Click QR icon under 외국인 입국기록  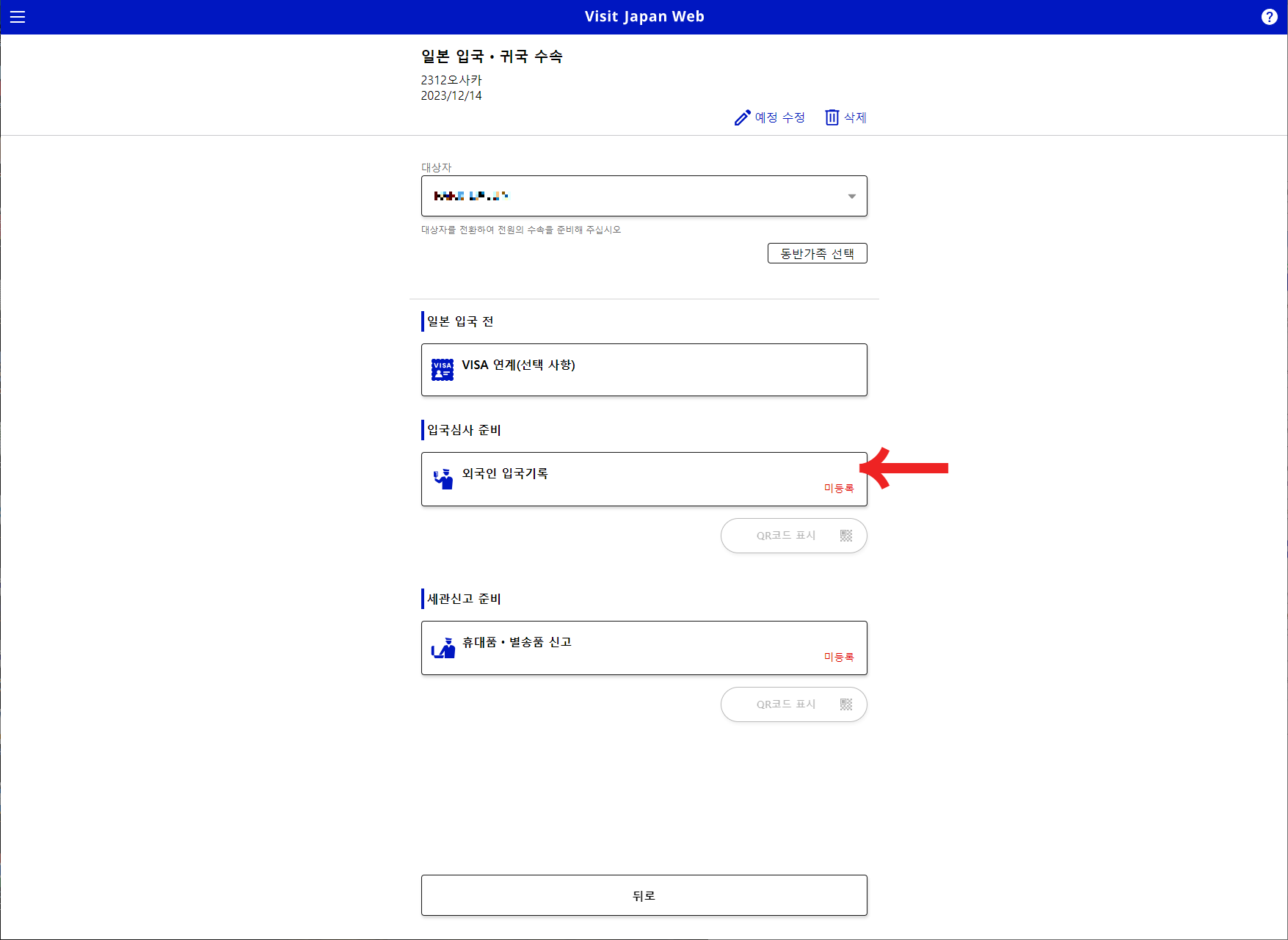click(846, 536)
